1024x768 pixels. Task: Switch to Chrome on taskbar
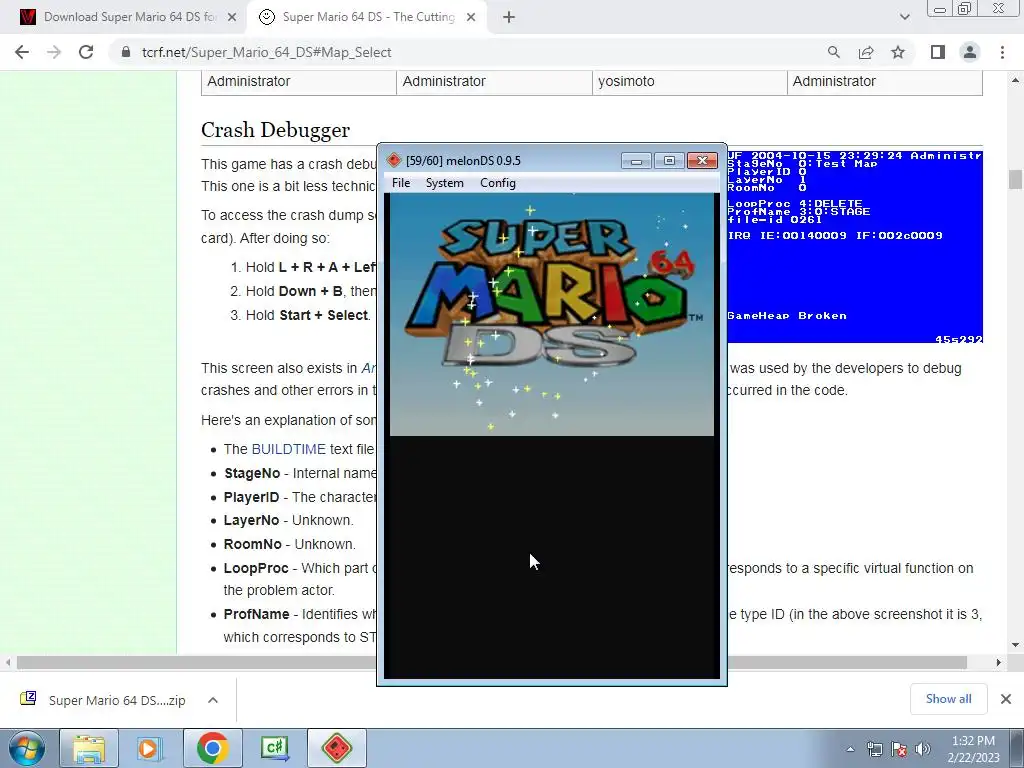click(x=212, y=748)
